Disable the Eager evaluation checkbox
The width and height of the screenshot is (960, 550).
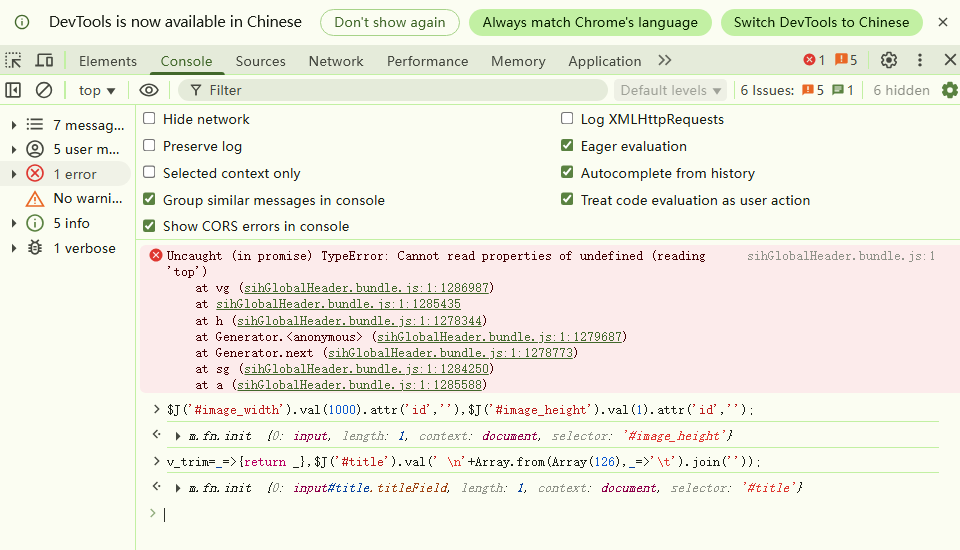click(568, 146)
